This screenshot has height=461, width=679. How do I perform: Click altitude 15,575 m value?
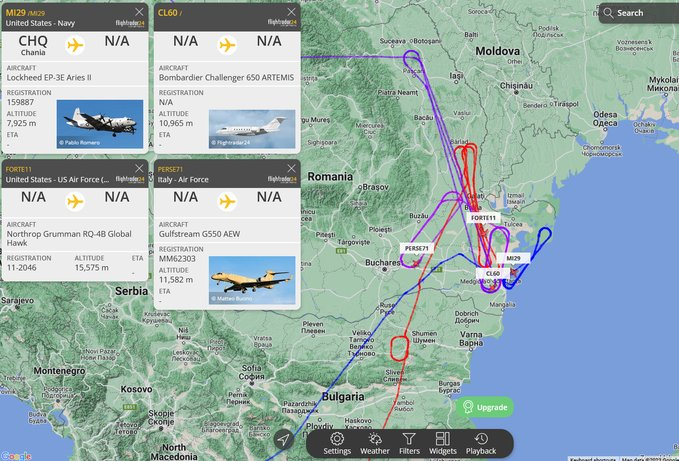pyautogui.click(x=92, y=268)
